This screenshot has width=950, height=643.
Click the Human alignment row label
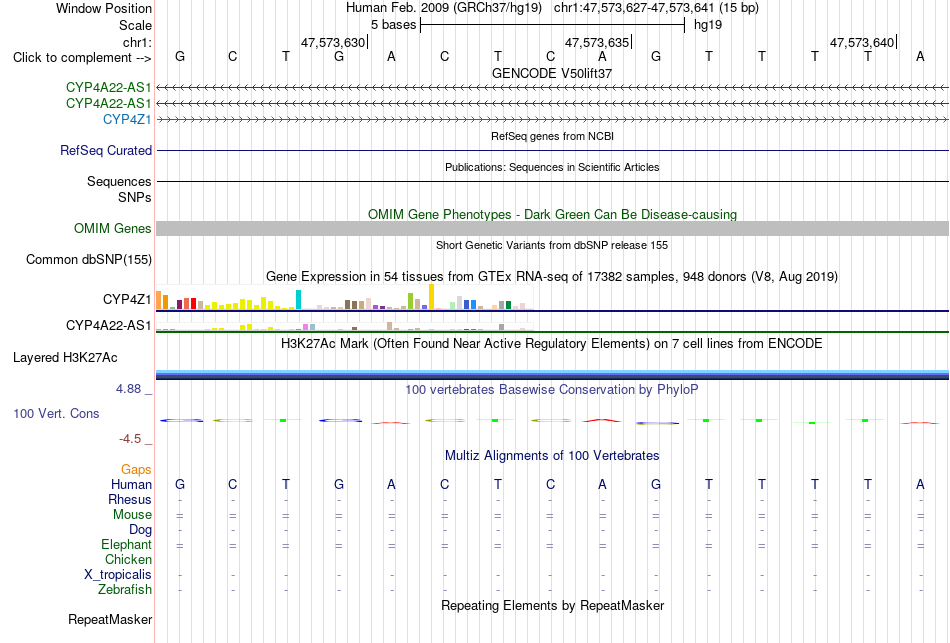pyautogui.click(x=131, y=484)
